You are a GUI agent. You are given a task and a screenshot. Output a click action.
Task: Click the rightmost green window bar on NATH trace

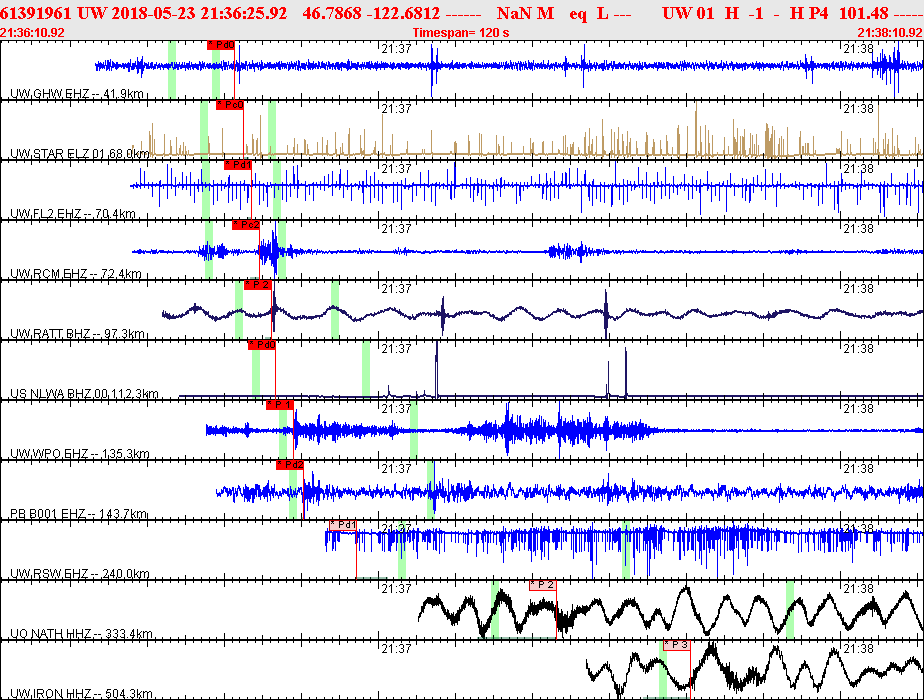click(x=790, y=610)
